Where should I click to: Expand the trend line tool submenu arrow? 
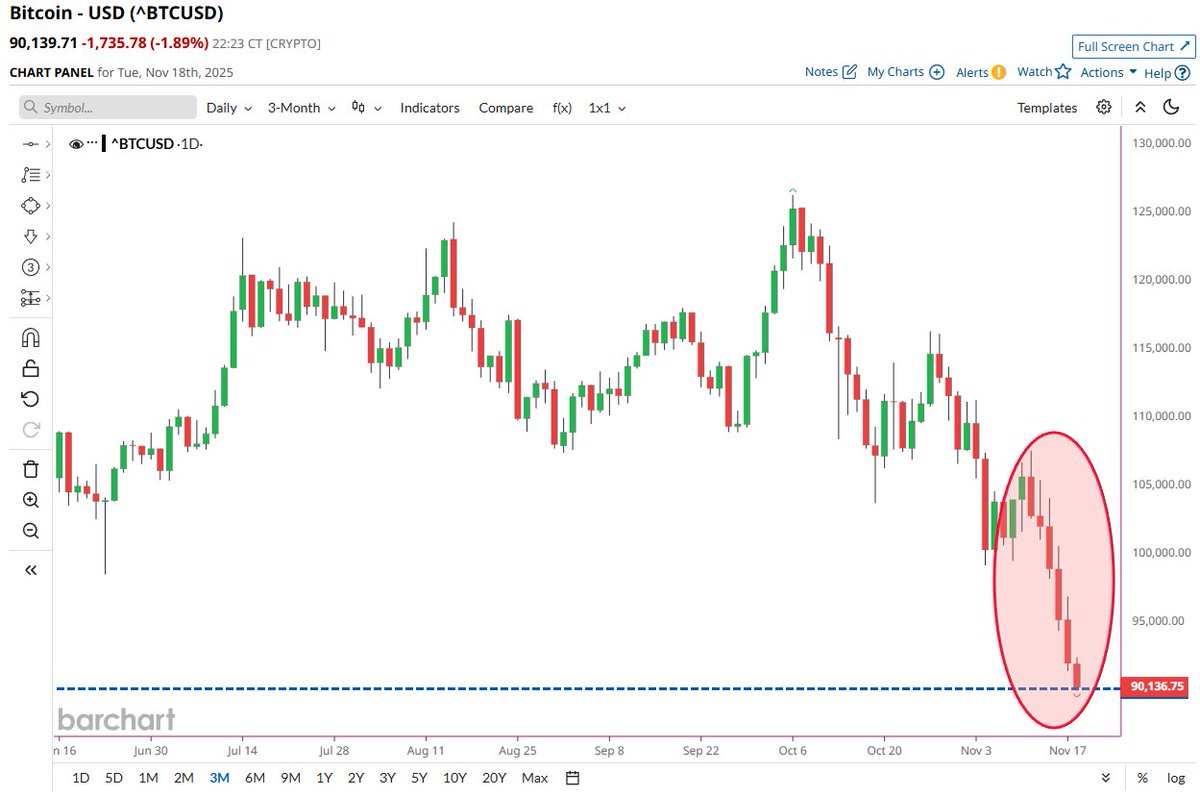(x=47, y=145)
